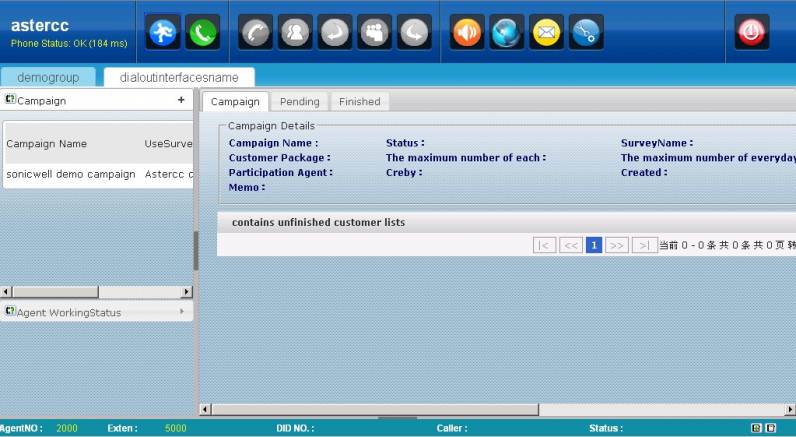
Task: Switch to the Finished tab
Action: click(359, 101)
